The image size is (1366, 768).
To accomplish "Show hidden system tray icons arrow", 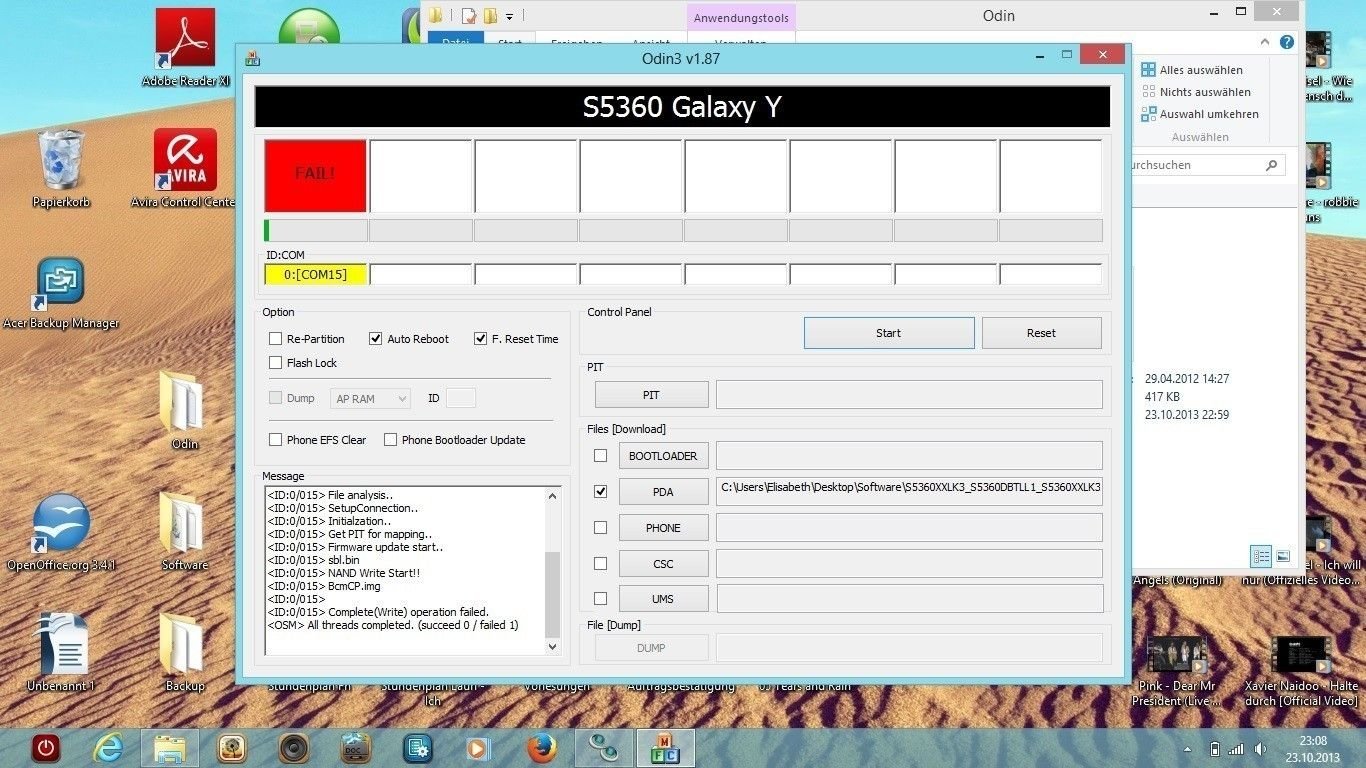I will 1187,749.
